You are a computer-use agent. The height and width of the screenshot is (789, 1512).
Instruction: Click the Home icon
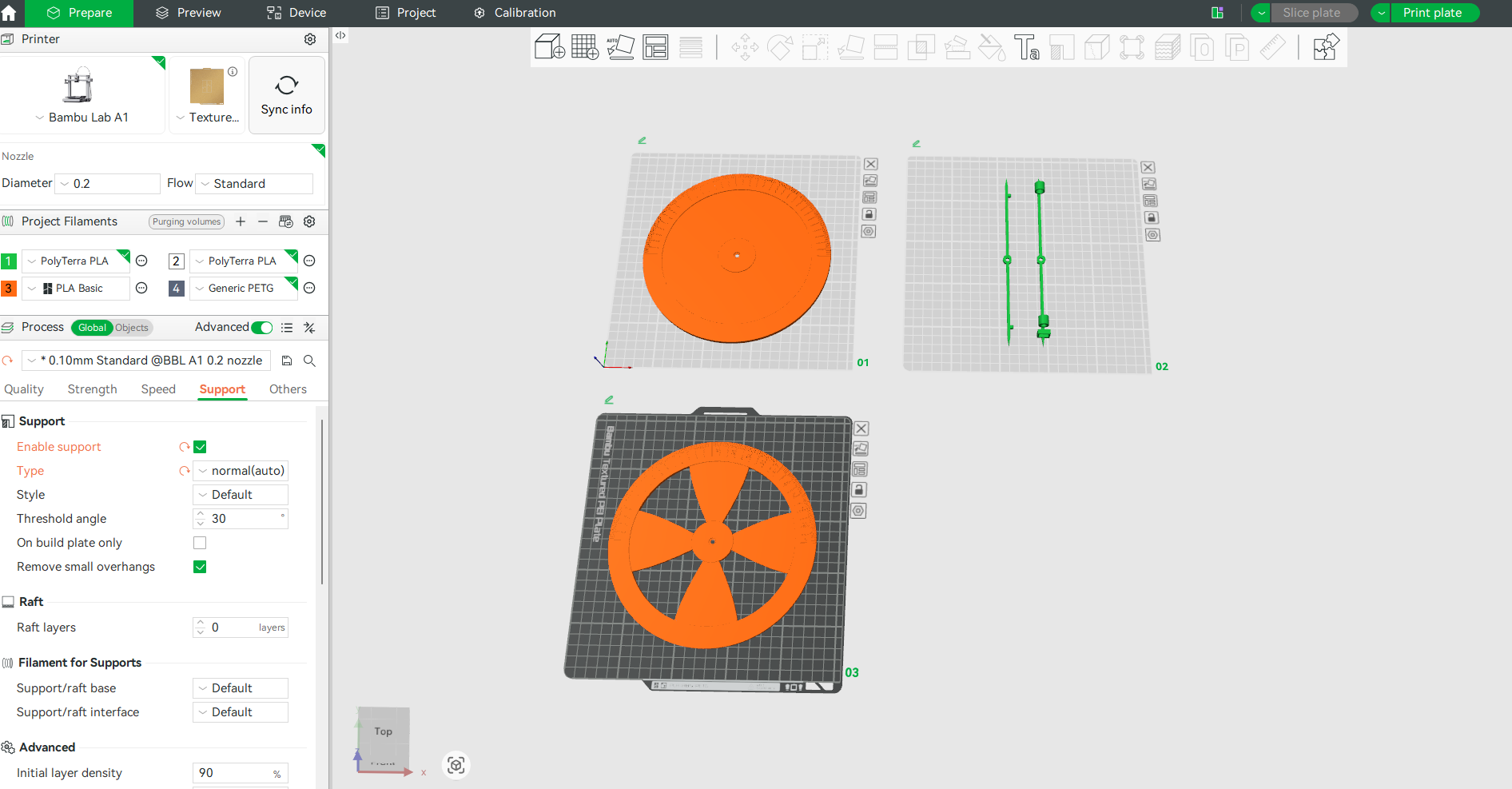click(9, 13)
